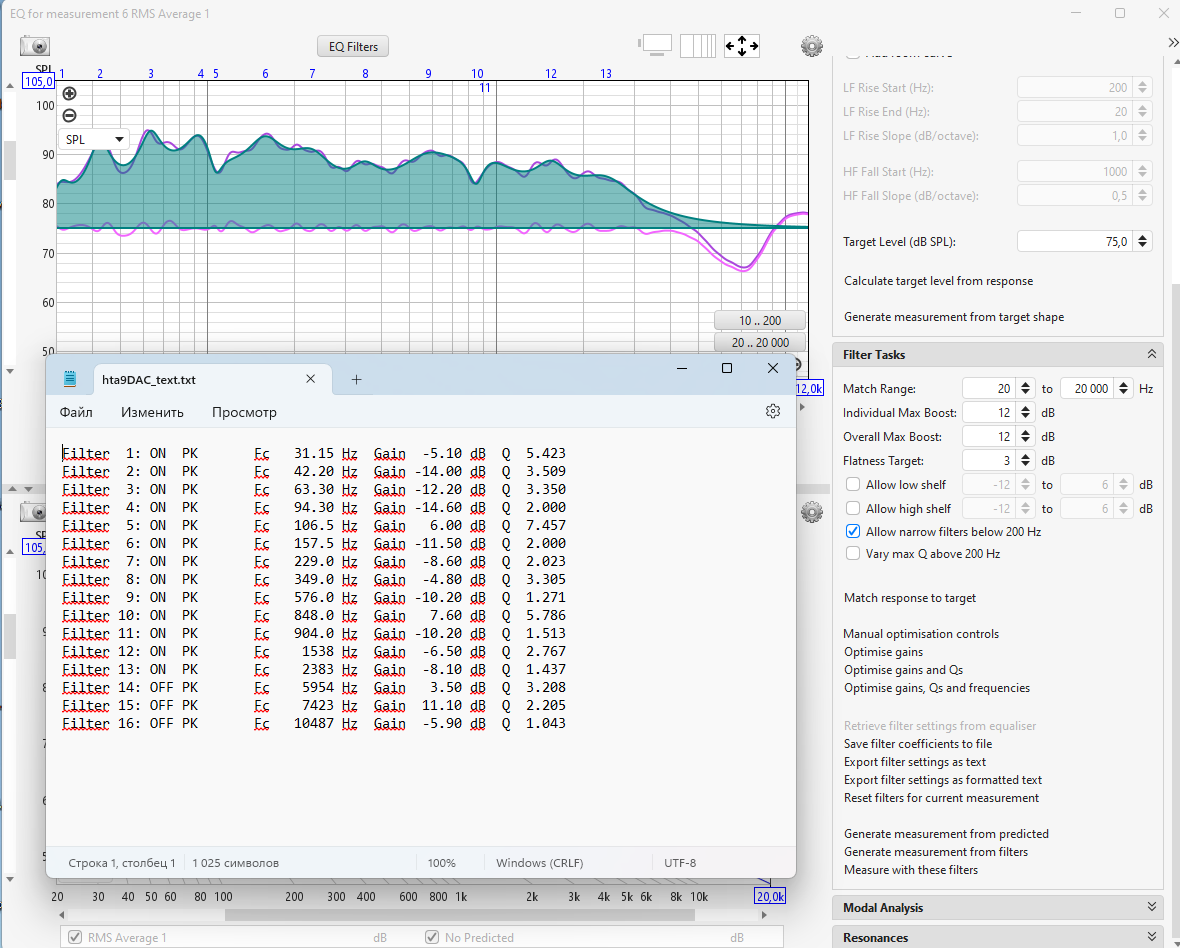Tick Vary max Q above 200 Hz
The height and width of the screenshot is (948, 1180).
pyautogui.click(x=853, y=553)
